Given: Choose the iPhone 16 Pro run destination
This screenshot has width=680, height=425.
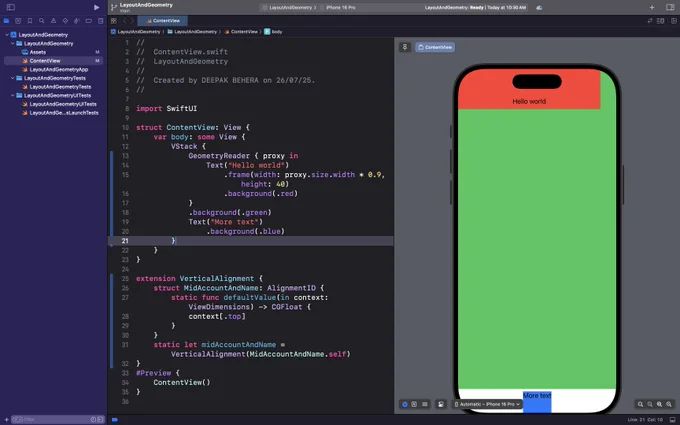Looking at the screenshot, I should (x=337, y=7).
